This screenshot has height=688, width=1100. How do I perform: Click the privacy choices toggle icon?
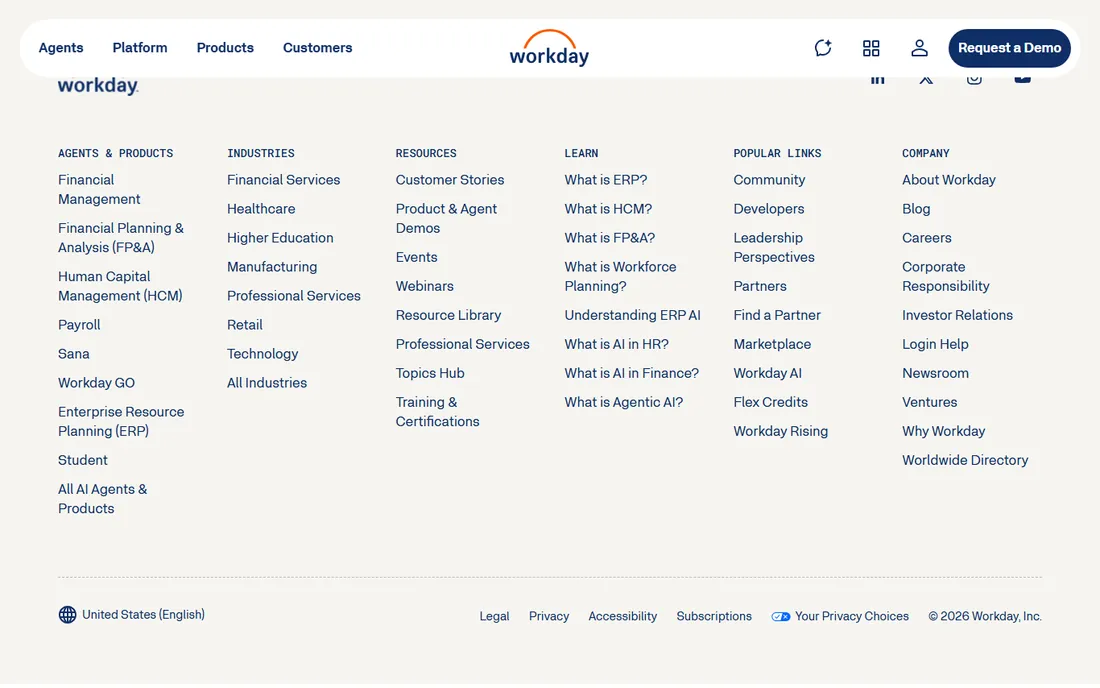[x=781, y=616]
